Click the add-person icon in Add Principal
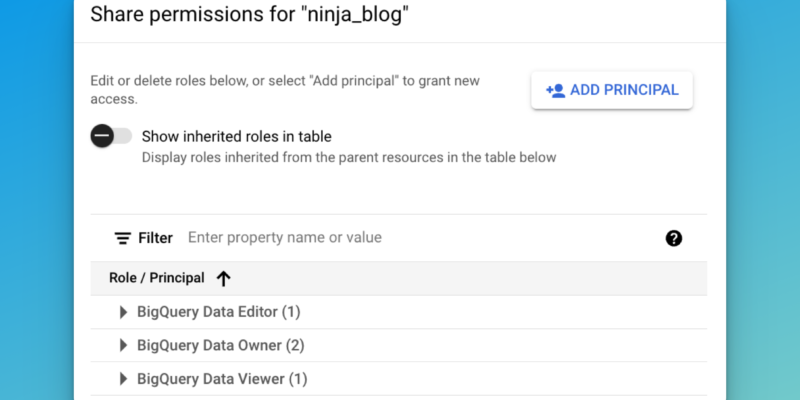800x400 pixels. point(556,90)
